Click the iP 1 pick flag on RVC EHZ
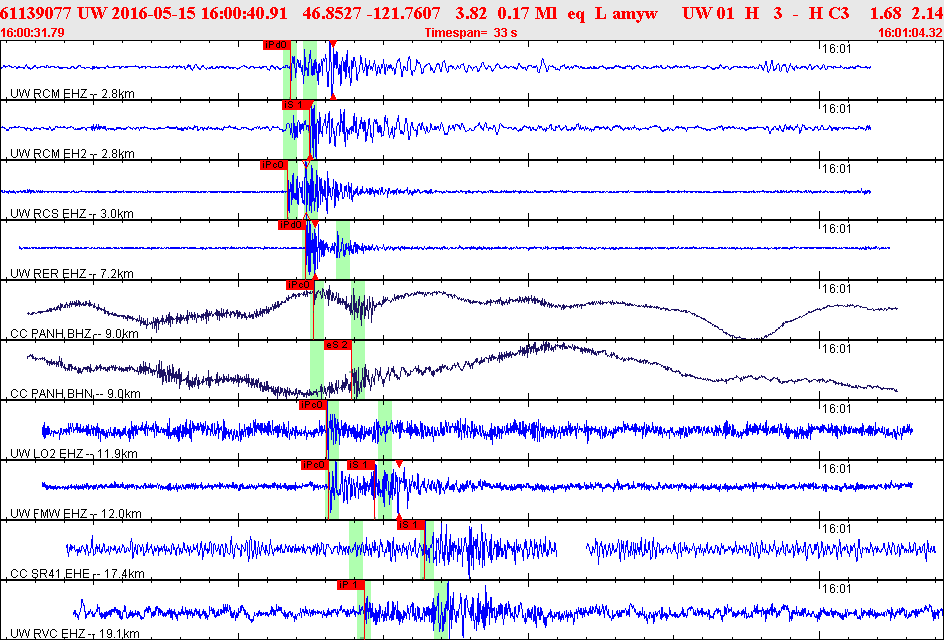The height and width of the screenshot is (640, 944). click(x=351, y=585)
